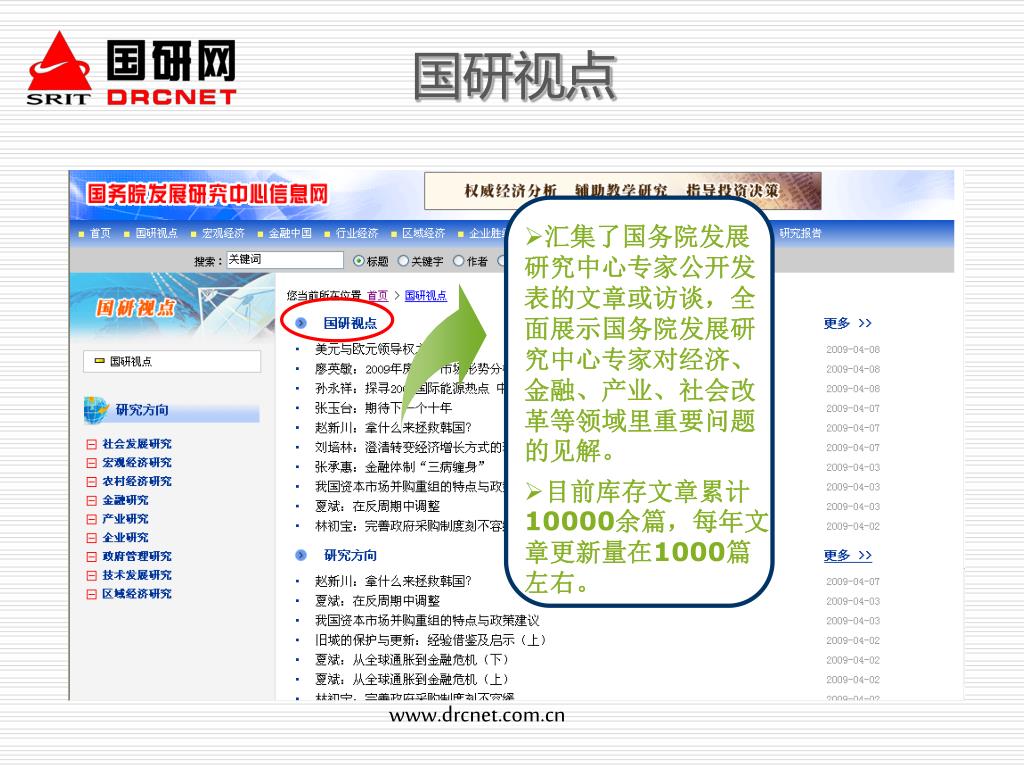The image size is (1024, 768).
Task: Open article 张玉台：期待下一个十年
Action: point(383,408)
